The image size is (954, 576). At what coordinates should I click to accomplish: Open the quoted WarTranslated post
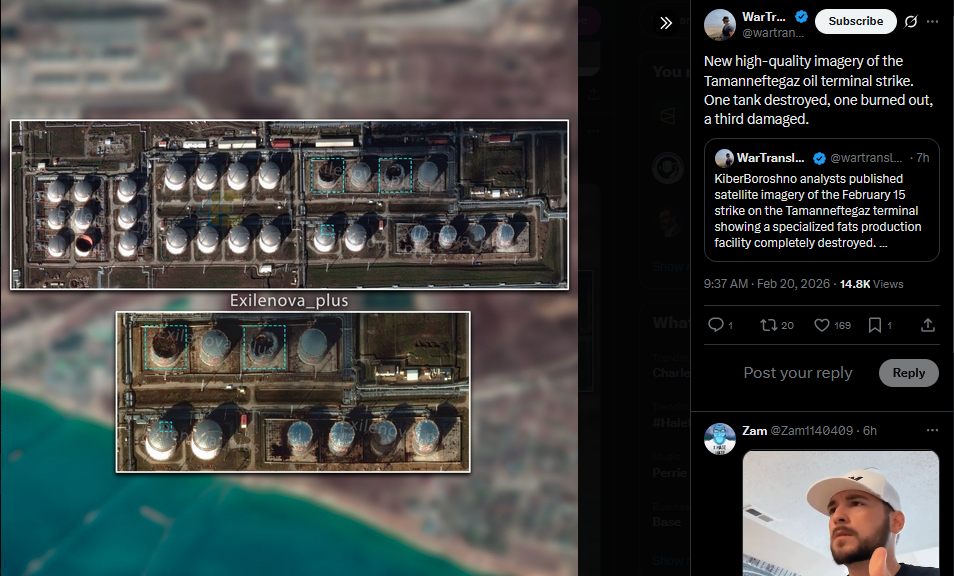click(821, 201)
